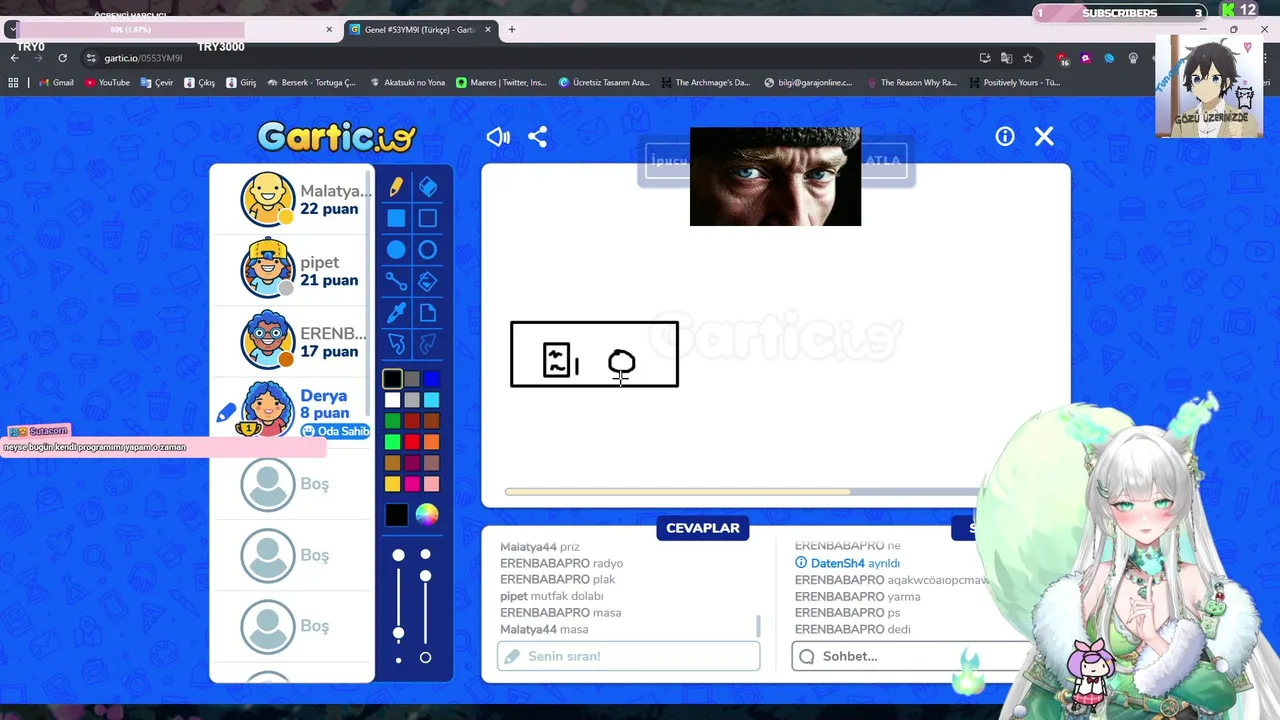
Task: Click the answers list scrollbar
Action: coord(758,626)
